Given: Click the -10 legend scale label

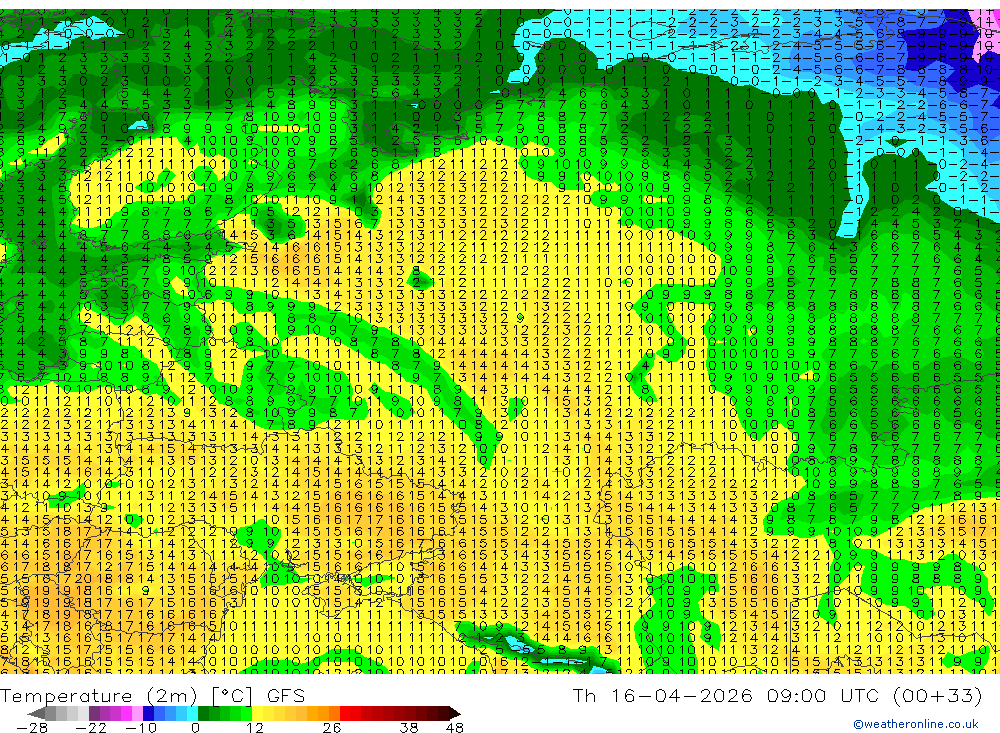Looking at the screenshot, I should click(x=141, y=728).
